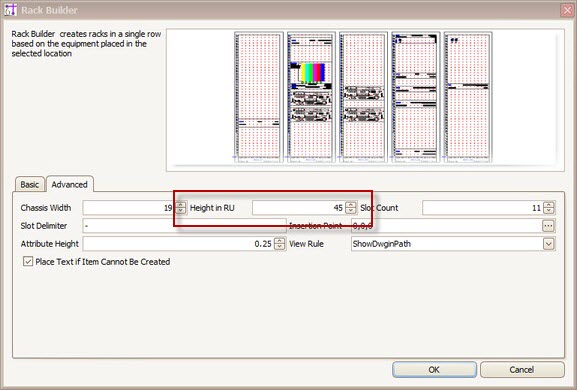
Task: Toggle Place Text if Item Cannot Be Created
Action: pos(28,262)
